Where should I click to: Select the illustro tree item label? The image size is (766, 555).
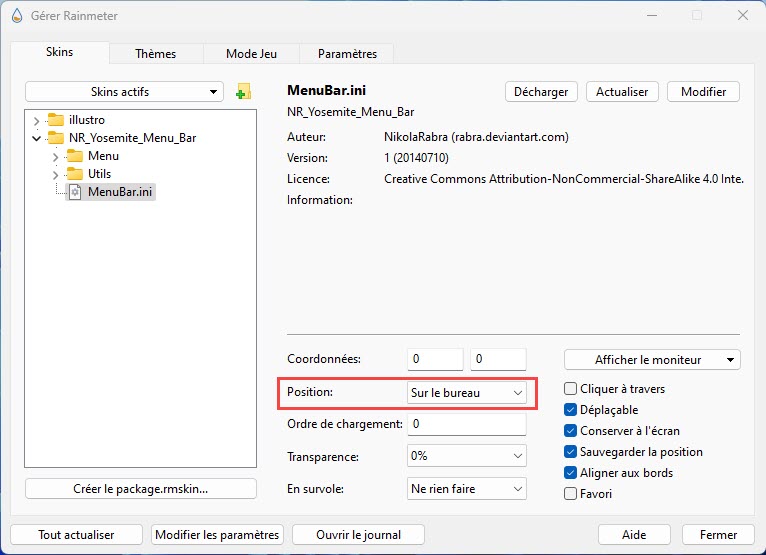tap(86, 120)
